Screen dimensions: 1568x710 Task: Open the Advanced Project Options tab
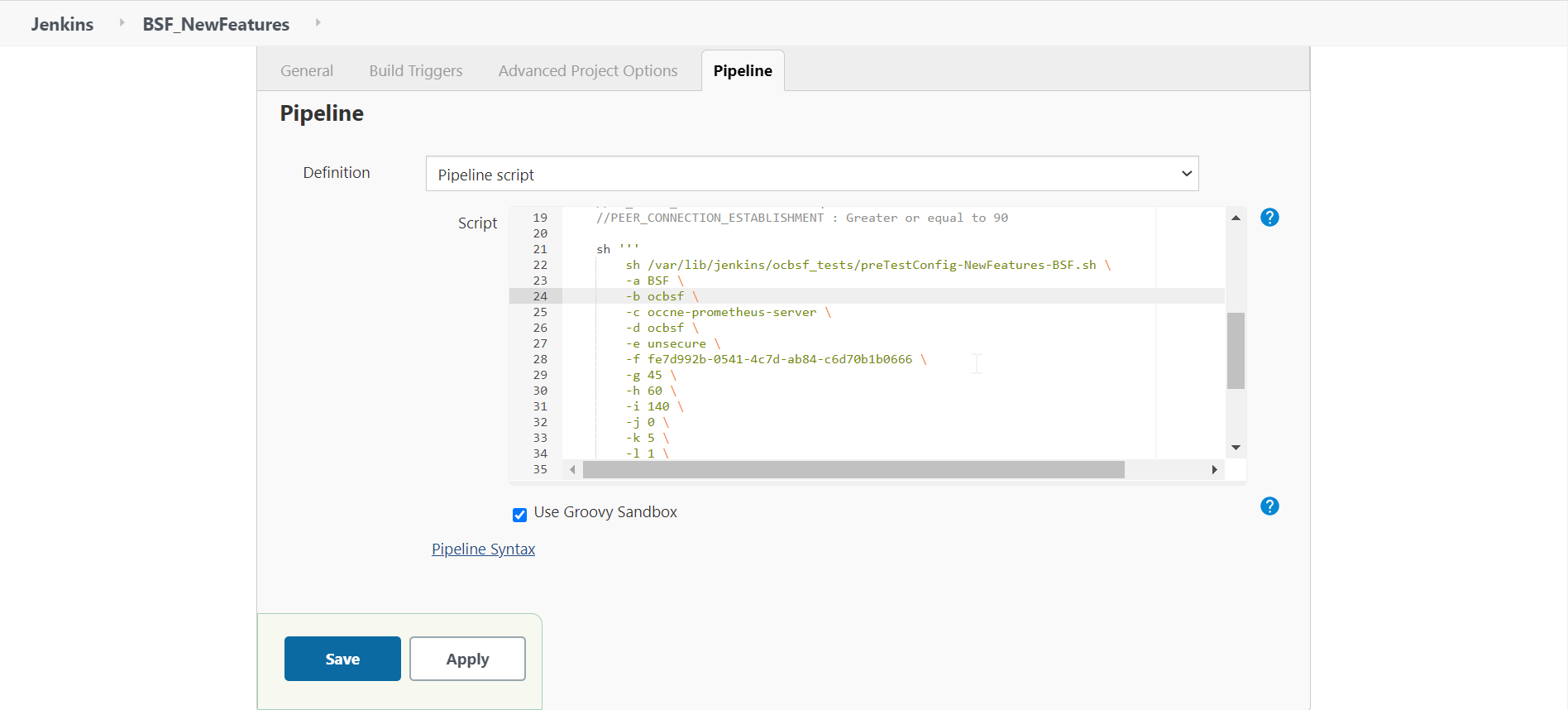(588, 71)
